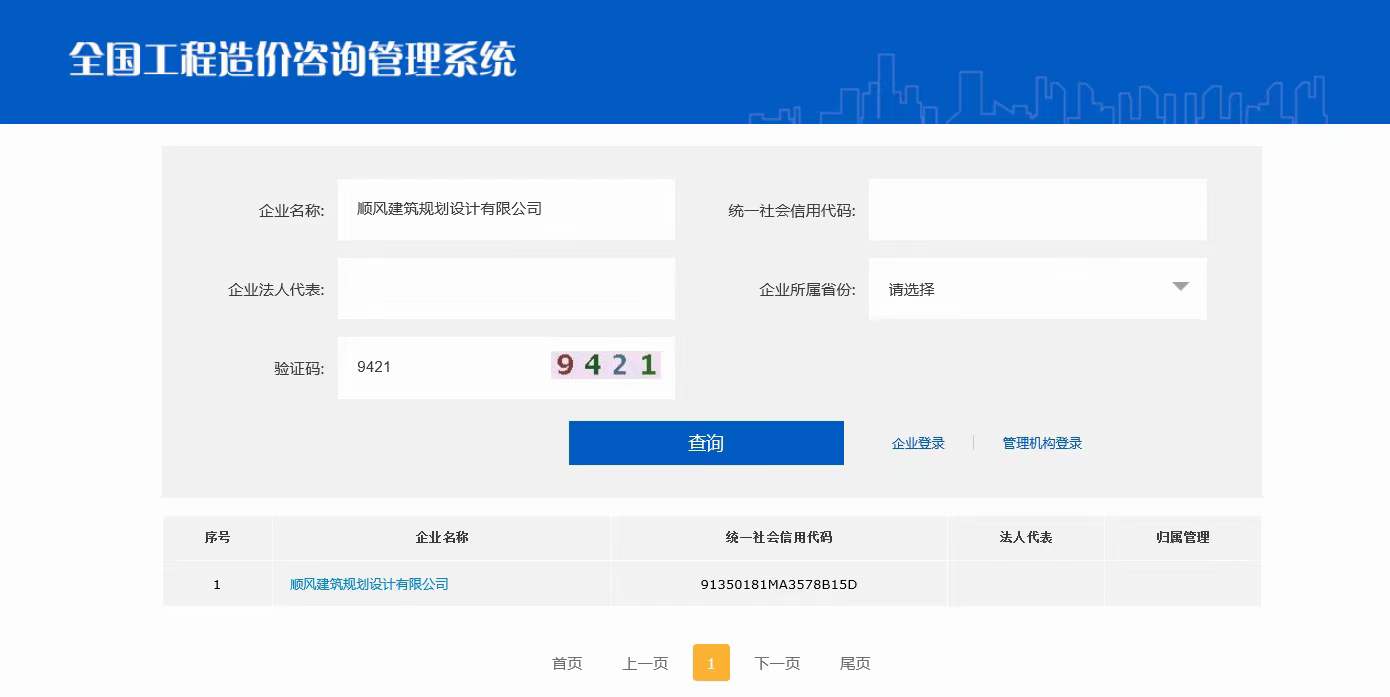Click the 企业名称 column header in table
1390x697 pixels.
coord(442,537)
